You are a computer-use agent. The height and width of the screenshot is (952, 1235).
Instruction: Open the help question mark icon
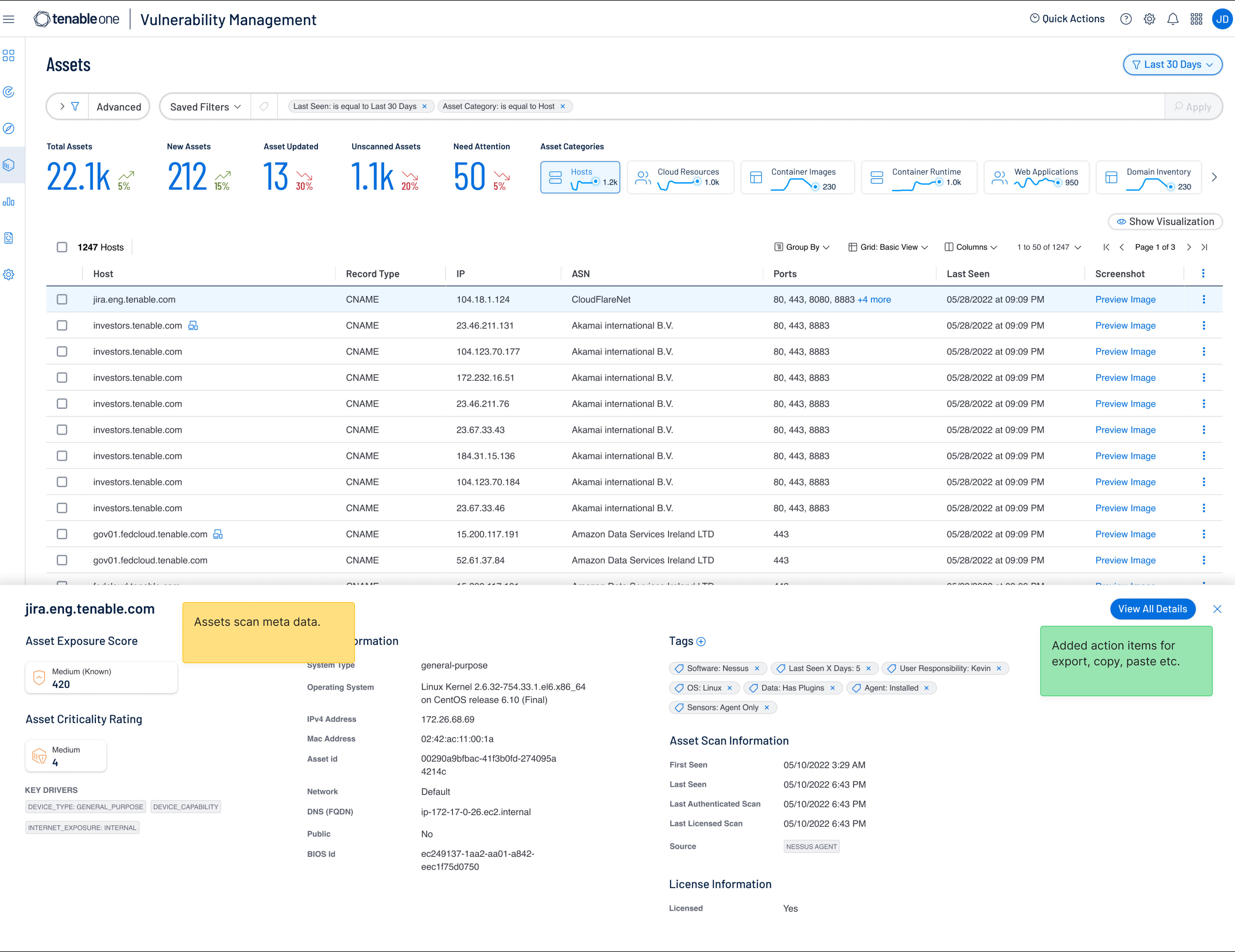click(1126, 19)
